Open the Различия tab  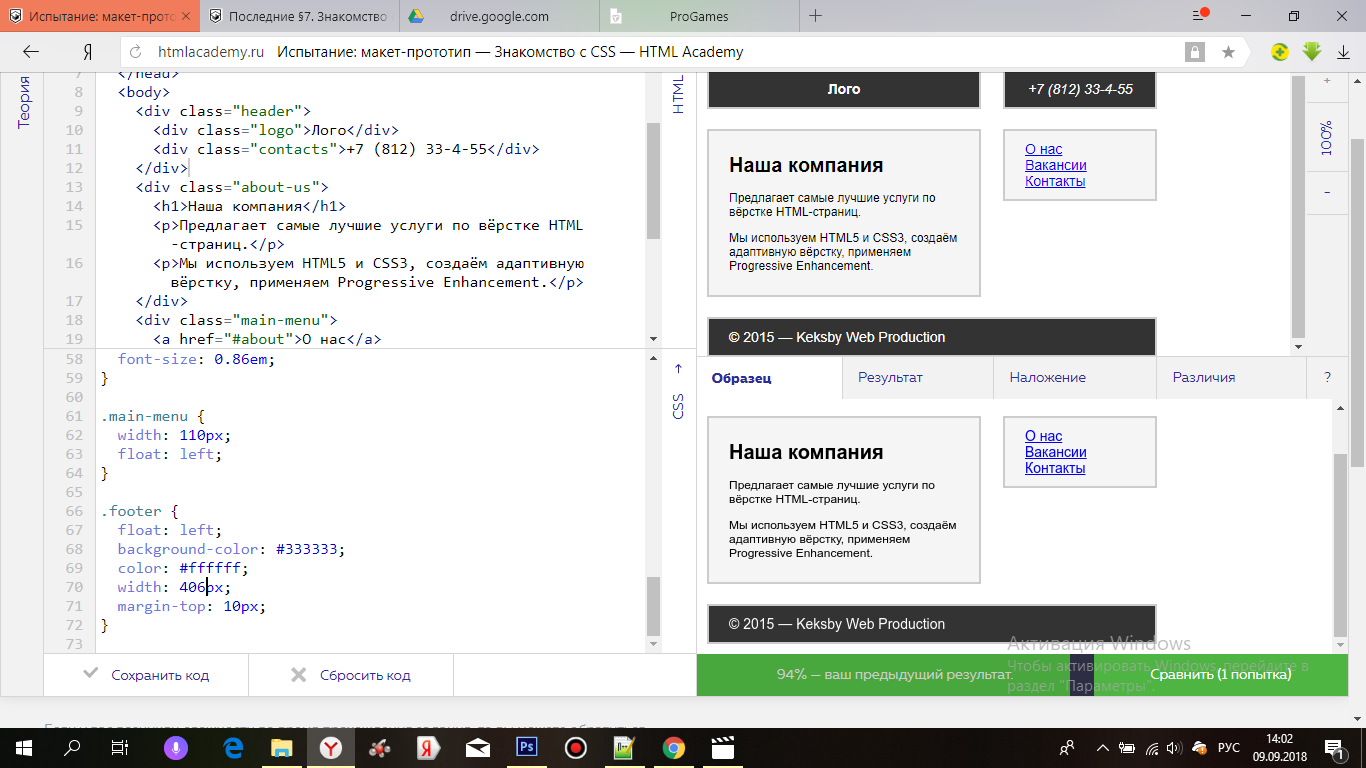pyautogui.click(x=1203, y=377)
